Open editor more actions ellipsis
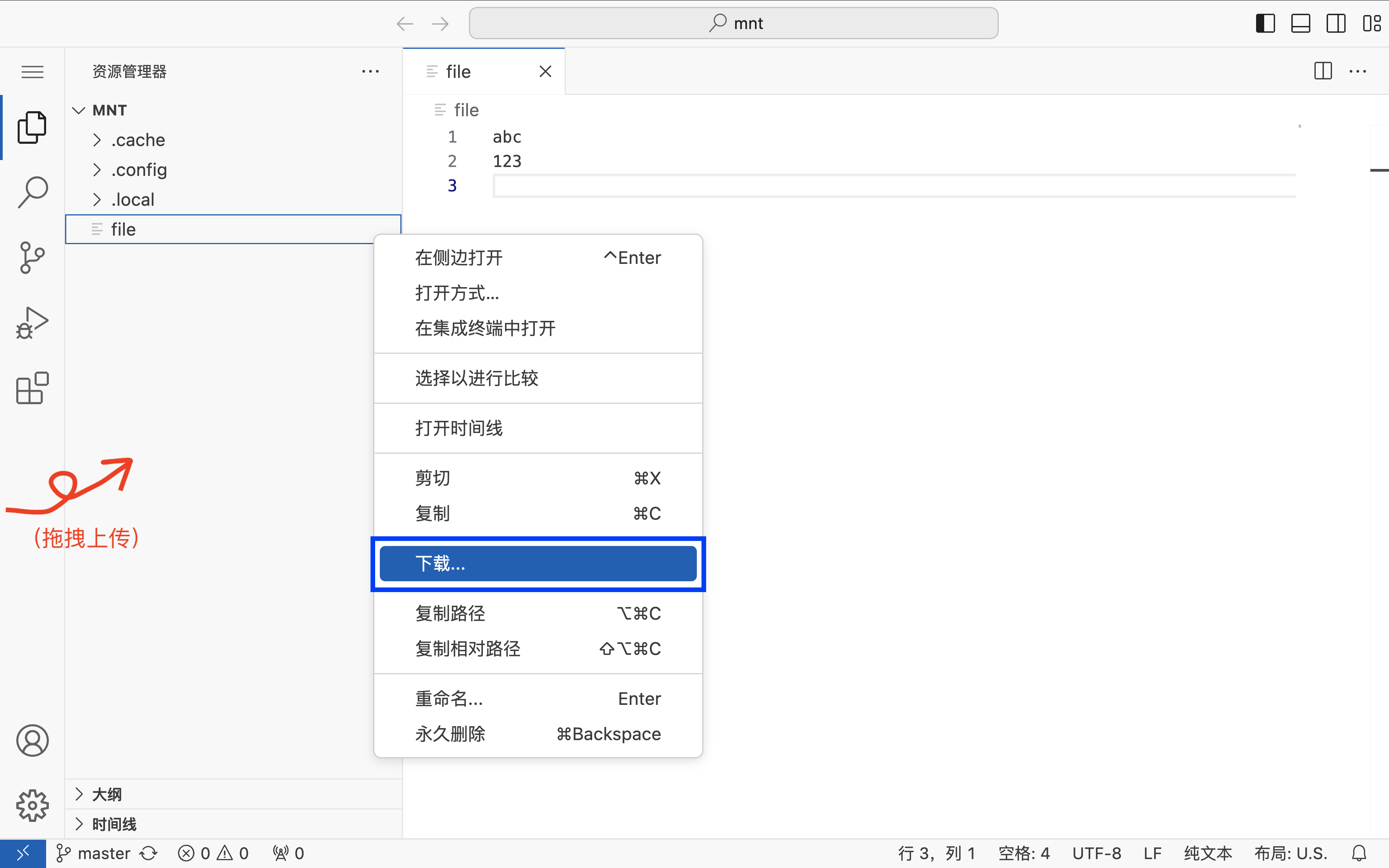This screenshot has width=1389, height=868. click(1358, 71)
